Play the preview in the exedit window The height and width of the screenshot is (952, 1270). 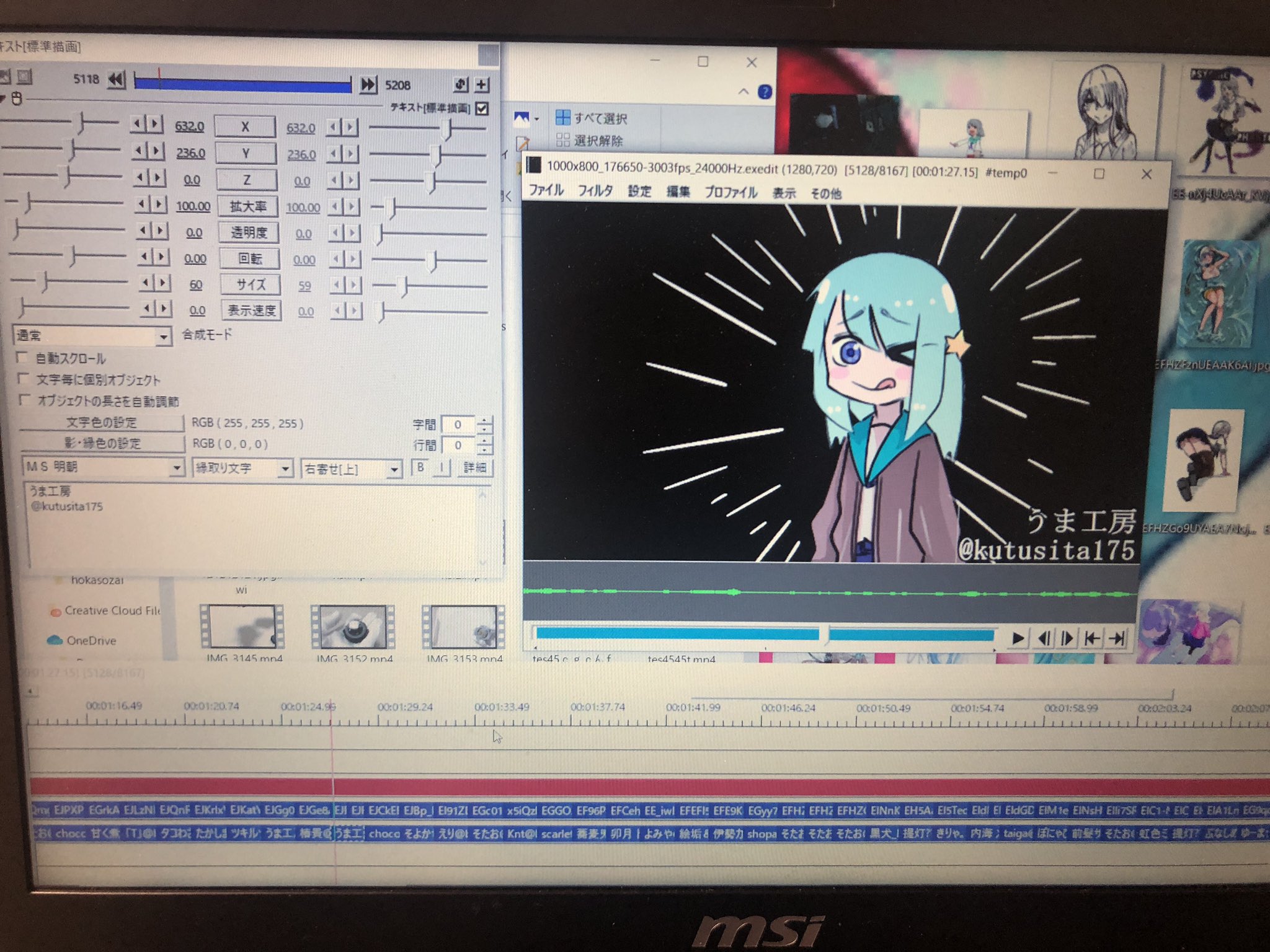pyautogui.click(x=1018, y=638)
